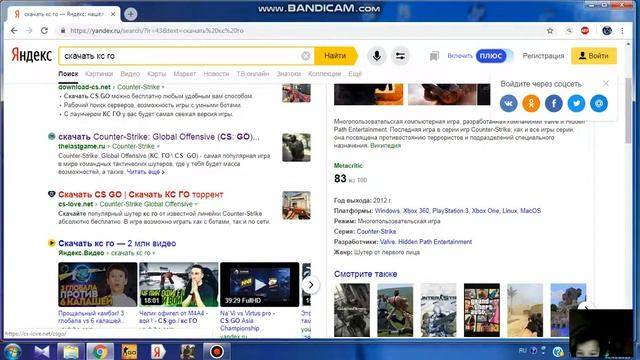Open file explorer from taskbar

click(x=71, y=351)
